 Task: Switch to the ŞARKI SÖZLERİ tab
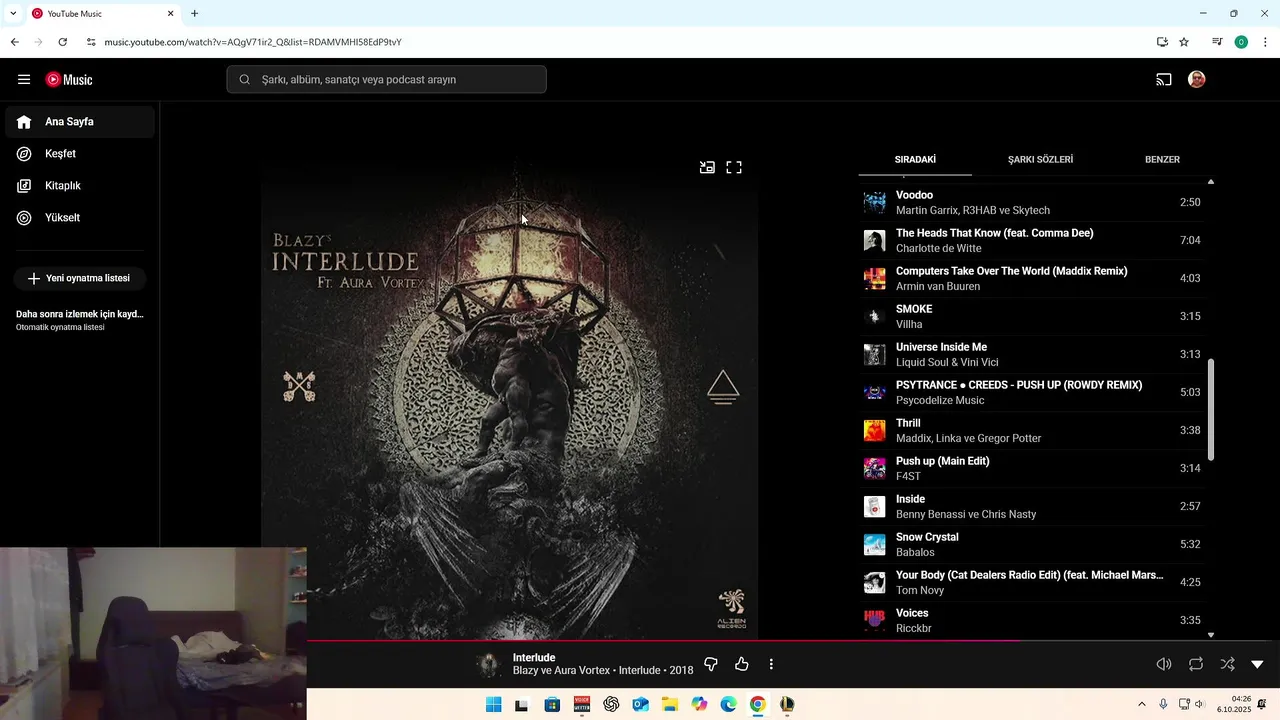click(1040, 160)
